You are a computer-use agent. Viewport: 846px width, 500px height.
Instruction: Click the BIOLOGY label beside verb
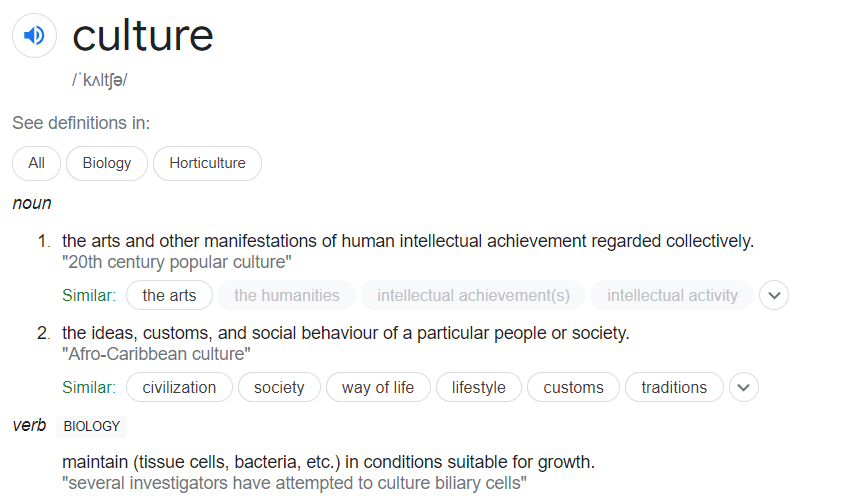91,426
